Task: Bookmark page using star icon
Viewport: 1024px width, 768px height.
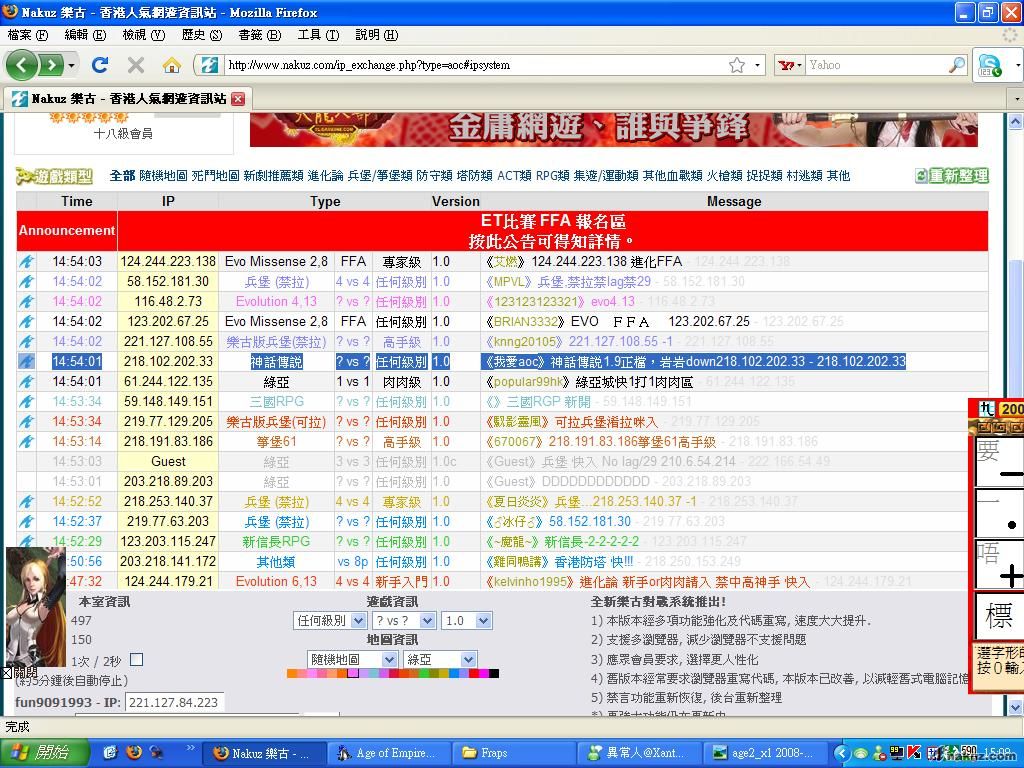Action: pyautogui.click(x=737, y=65)
